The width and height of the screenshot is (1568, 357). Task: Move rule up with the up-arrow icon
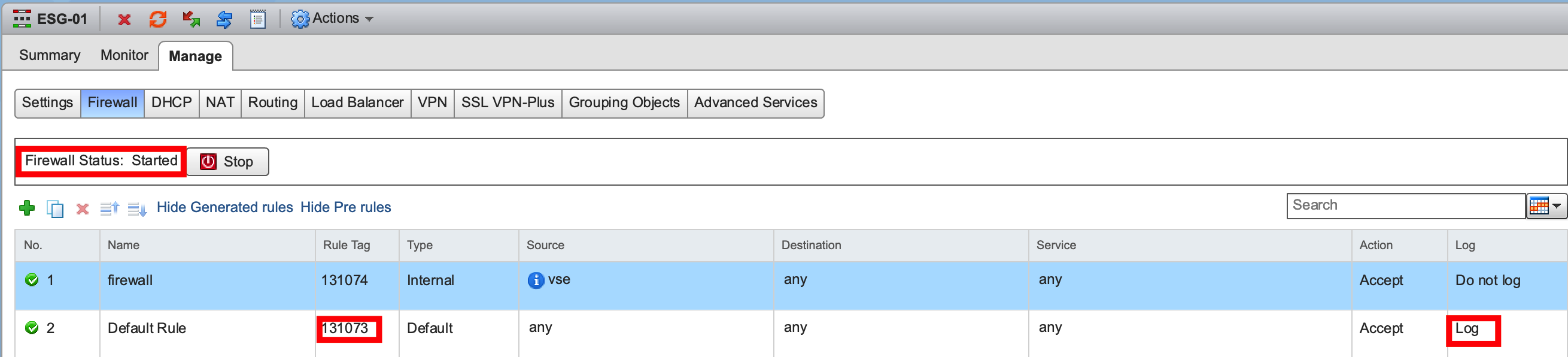point(110,208)
